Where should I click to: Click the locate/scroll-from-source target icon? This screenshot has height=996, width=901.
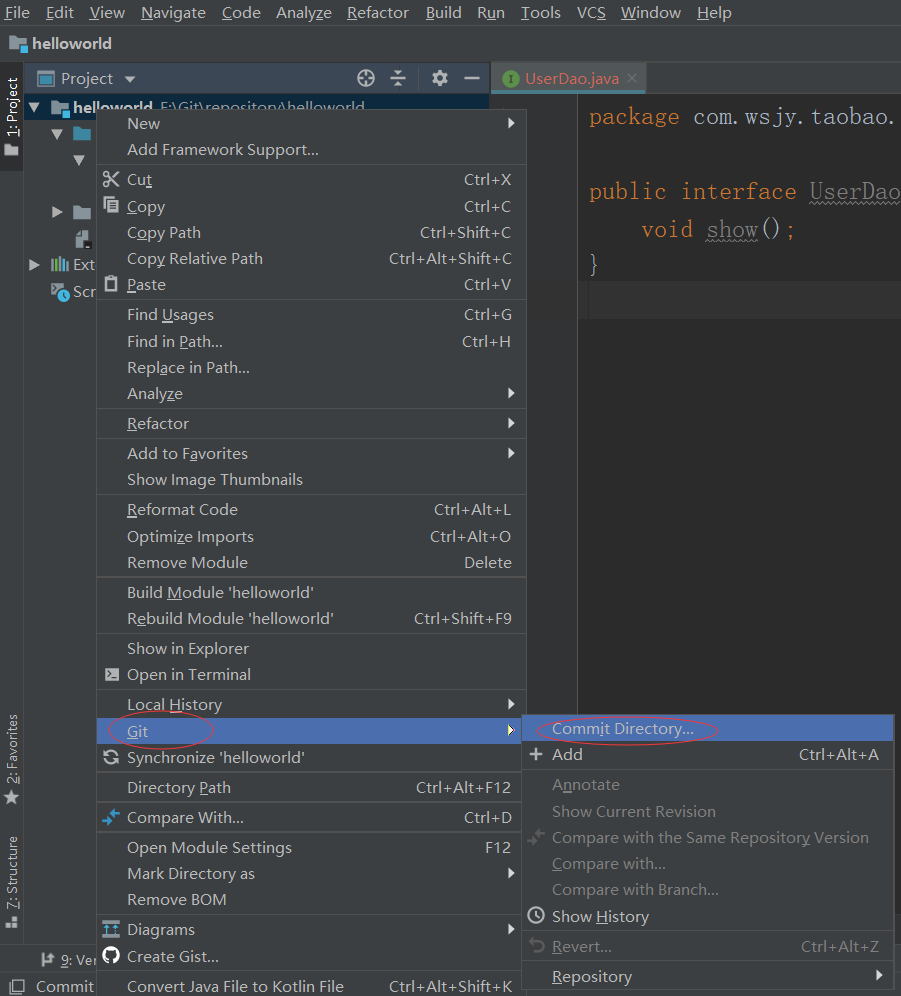tap(366, 78)
